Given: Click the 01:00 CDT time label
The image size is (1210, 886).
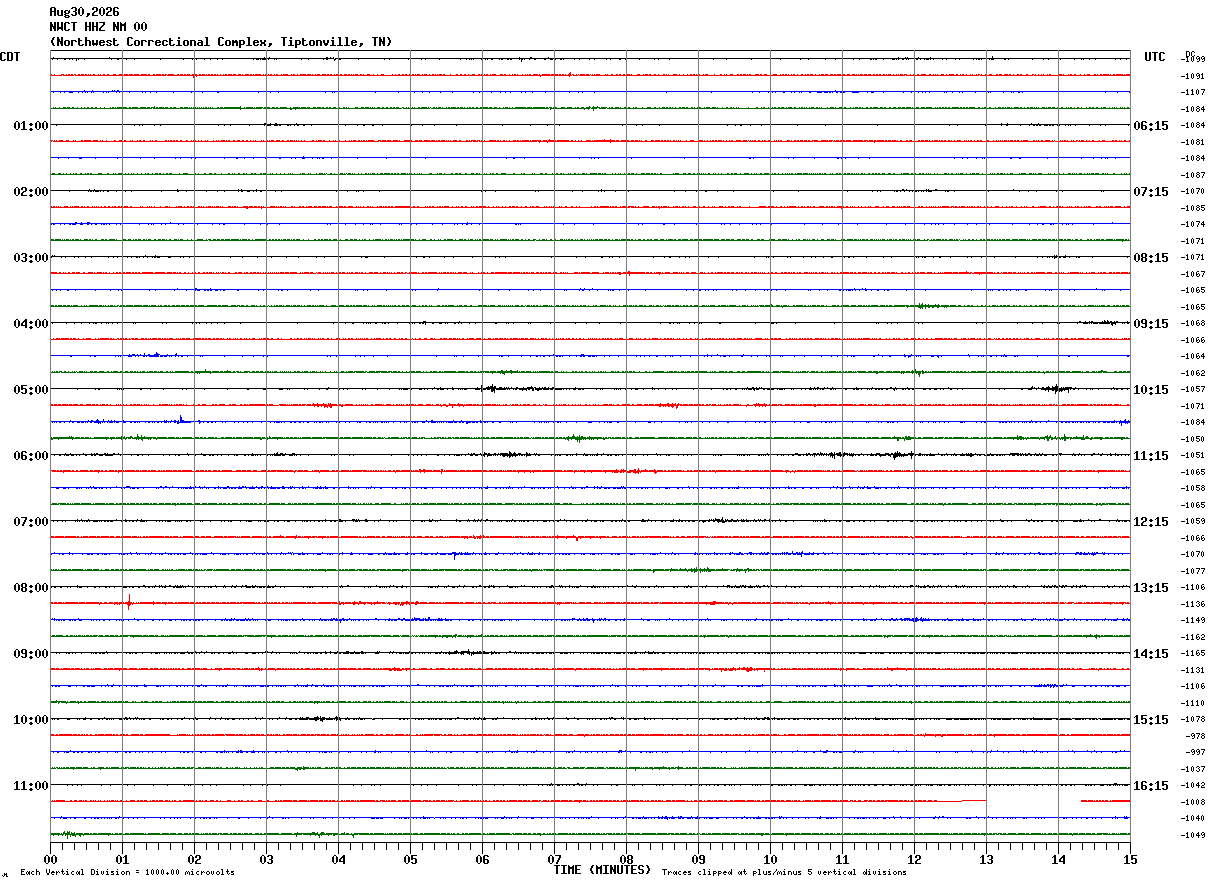Looking at the screenshot, I should (x=31, y=126).
